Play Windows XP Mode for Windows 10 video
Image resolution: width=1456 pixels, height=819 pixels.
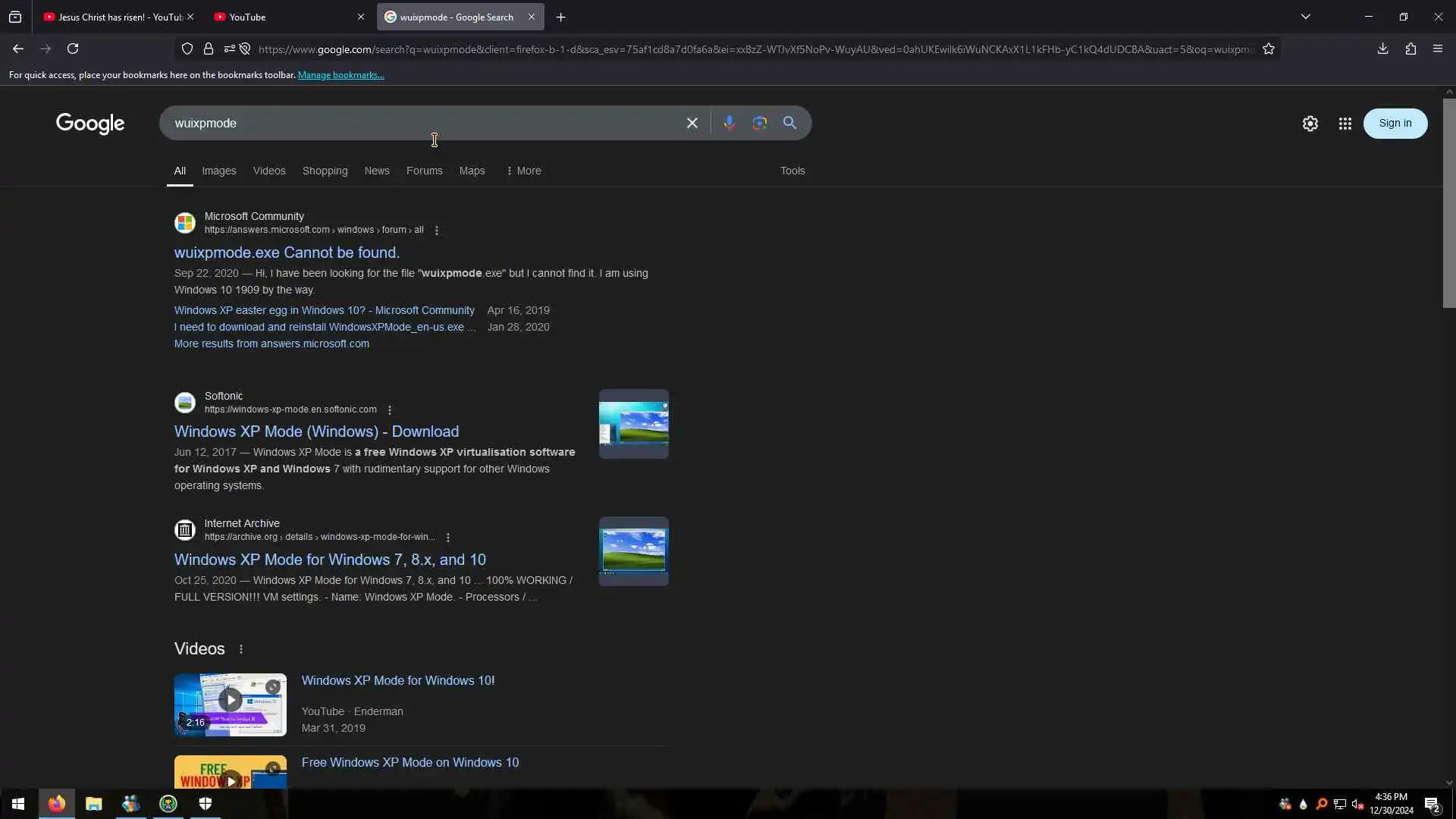click(x=230, y=700)
